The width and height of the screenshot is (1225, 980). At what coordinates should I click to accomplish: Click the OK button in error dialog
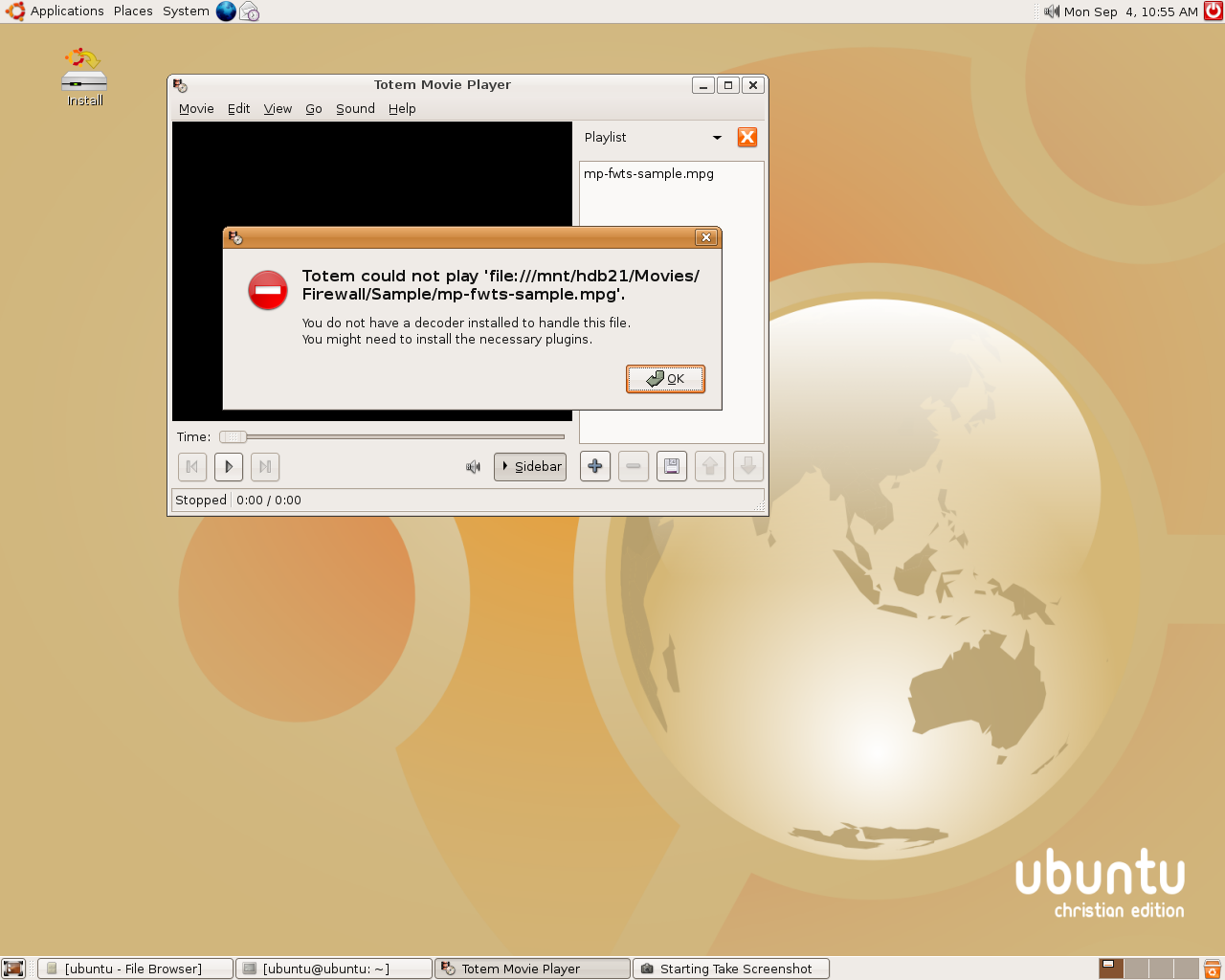(x=665, y=379)
